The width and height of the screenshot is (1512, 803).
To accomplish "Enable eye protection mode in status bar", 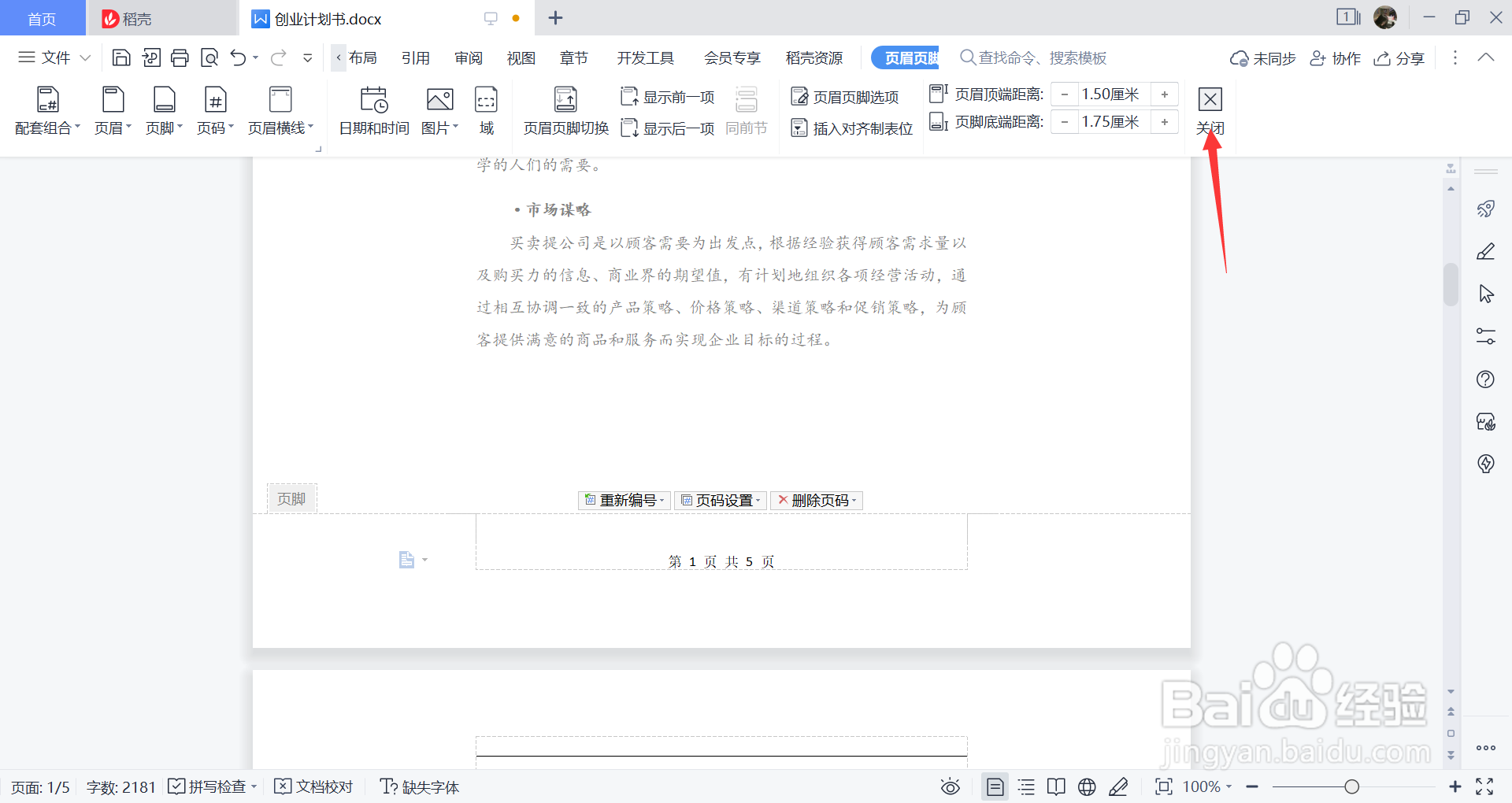I will [950, 786].
